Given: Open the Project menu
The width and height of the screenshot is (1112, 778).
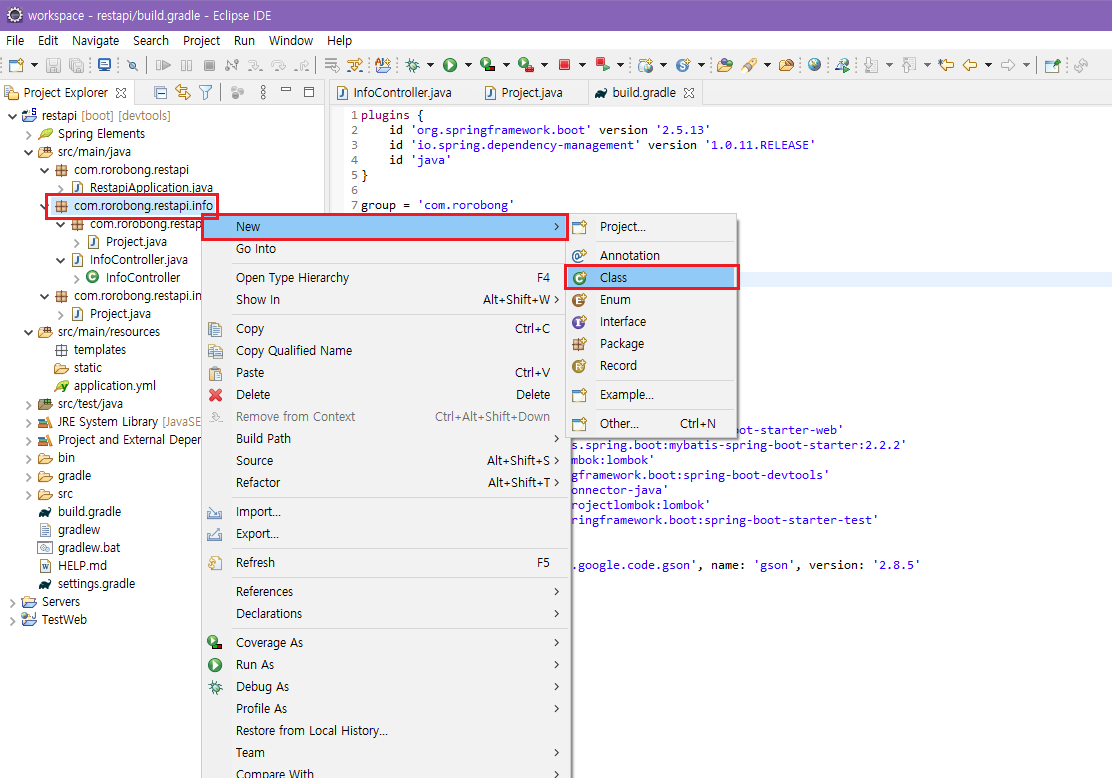Looking at the screenshot, I should tap(201, 40).
